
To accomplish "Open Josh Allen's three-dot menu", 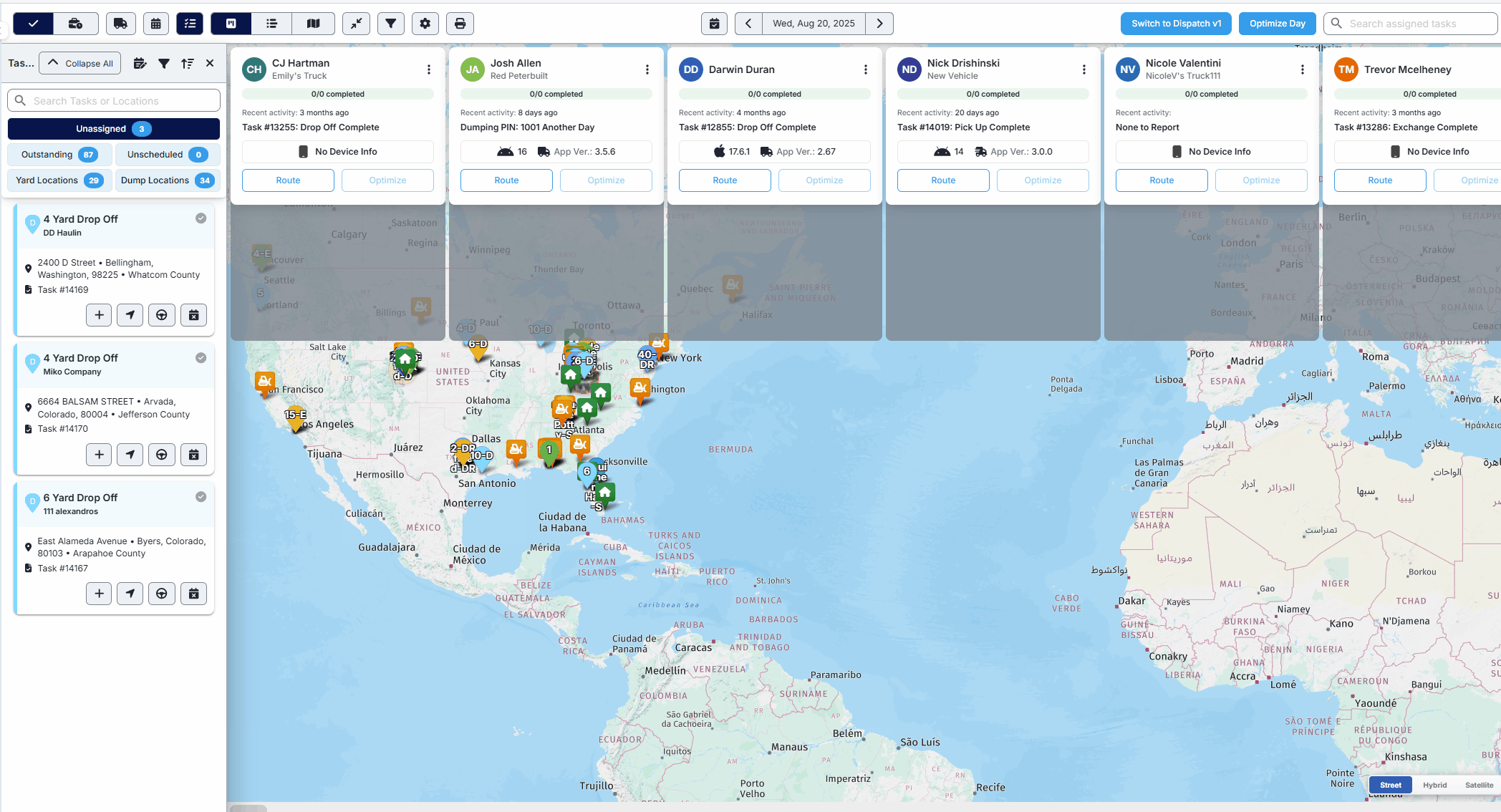I will point(647,69).
